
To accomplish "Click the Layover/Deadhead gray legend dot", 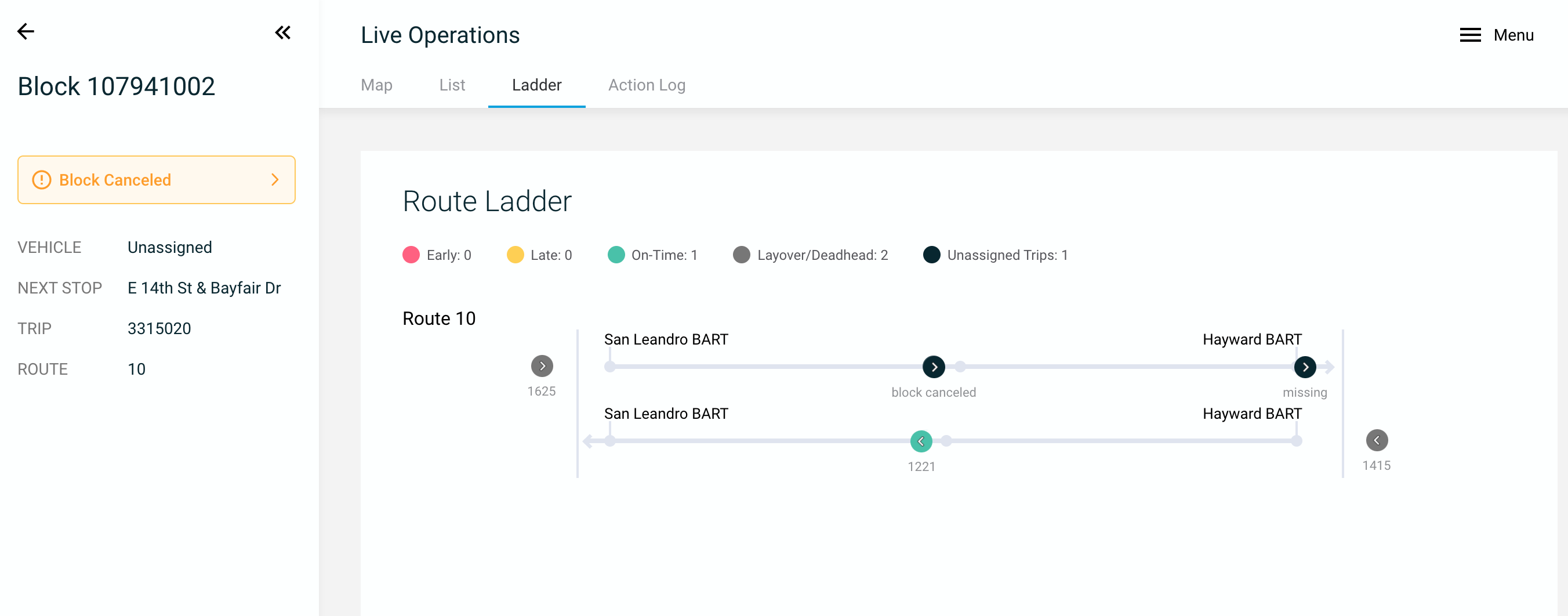I will (x=742, y=255).
